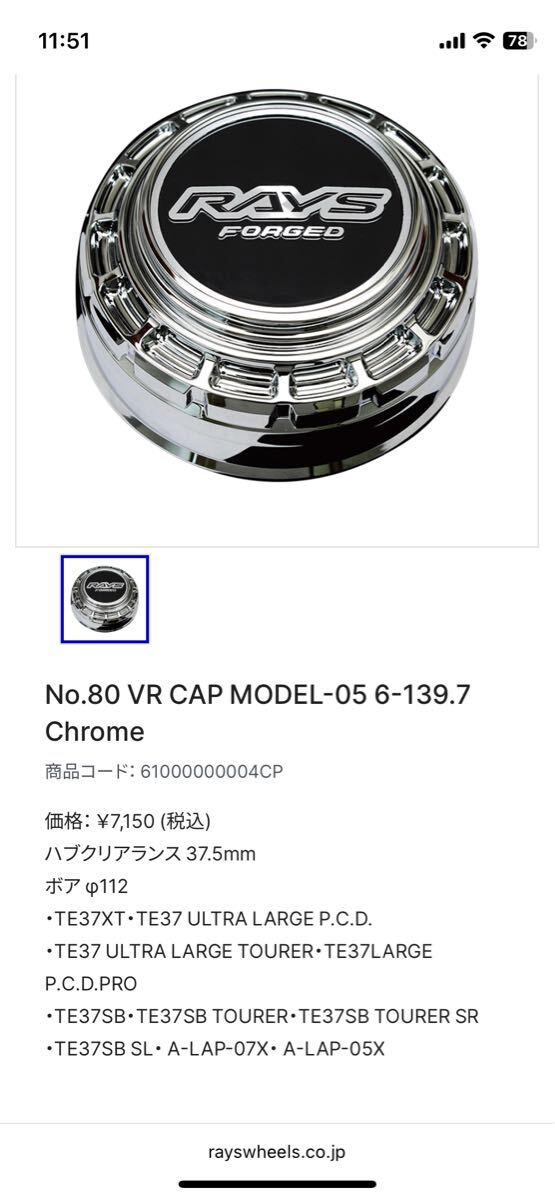Tap the price ¥7,150 text
Screen dimensions: 555x1200
point(128,821)
